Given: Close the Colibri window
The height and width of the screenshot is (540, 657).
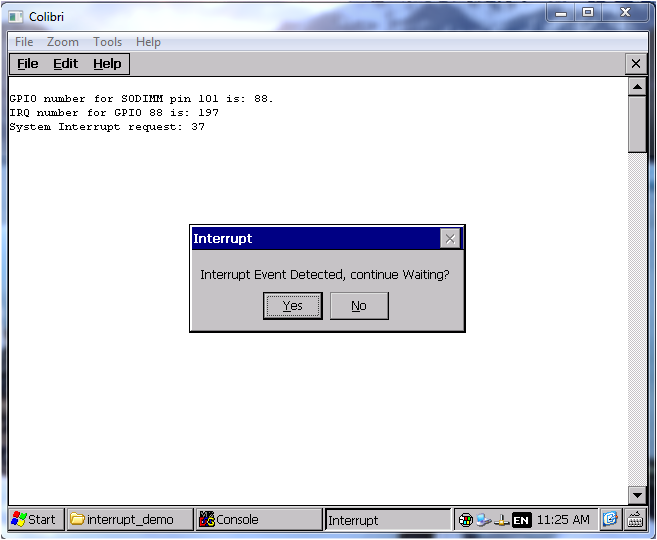Looking at the screenshot, I should click(625, 13).
